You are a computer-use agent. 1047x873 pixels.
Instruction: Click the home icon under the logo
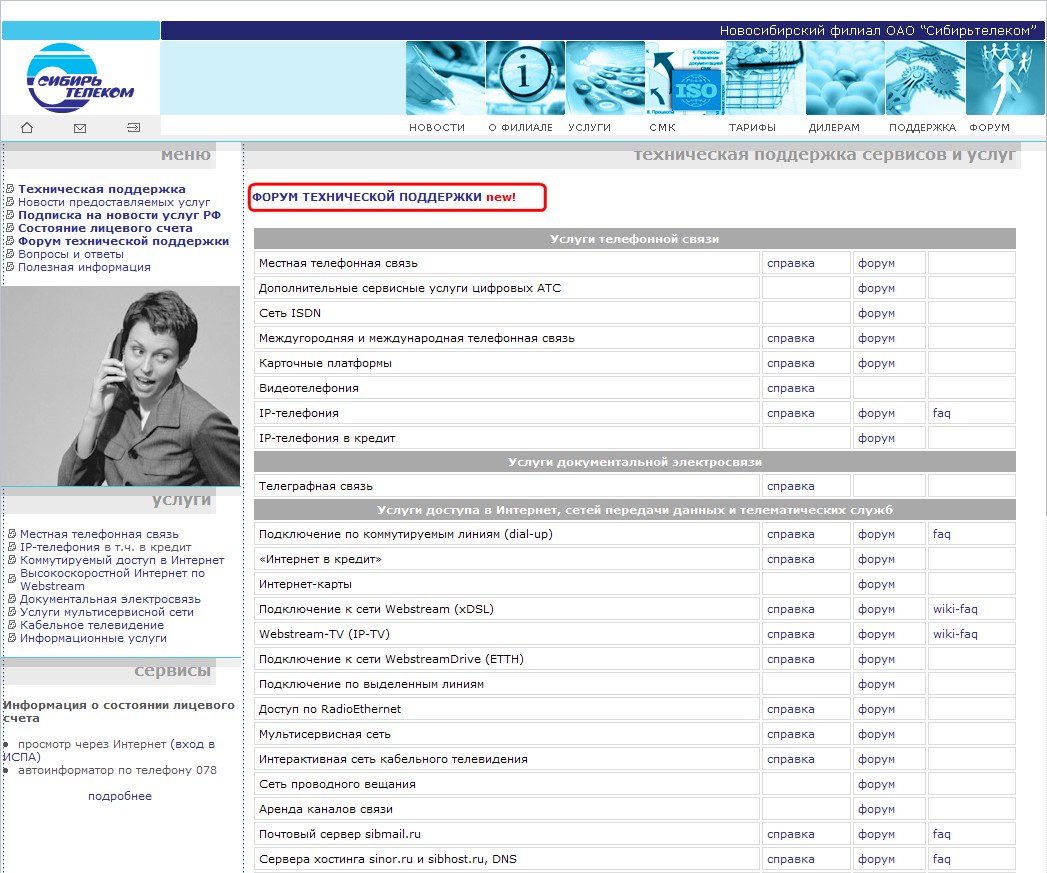point(27,128)
